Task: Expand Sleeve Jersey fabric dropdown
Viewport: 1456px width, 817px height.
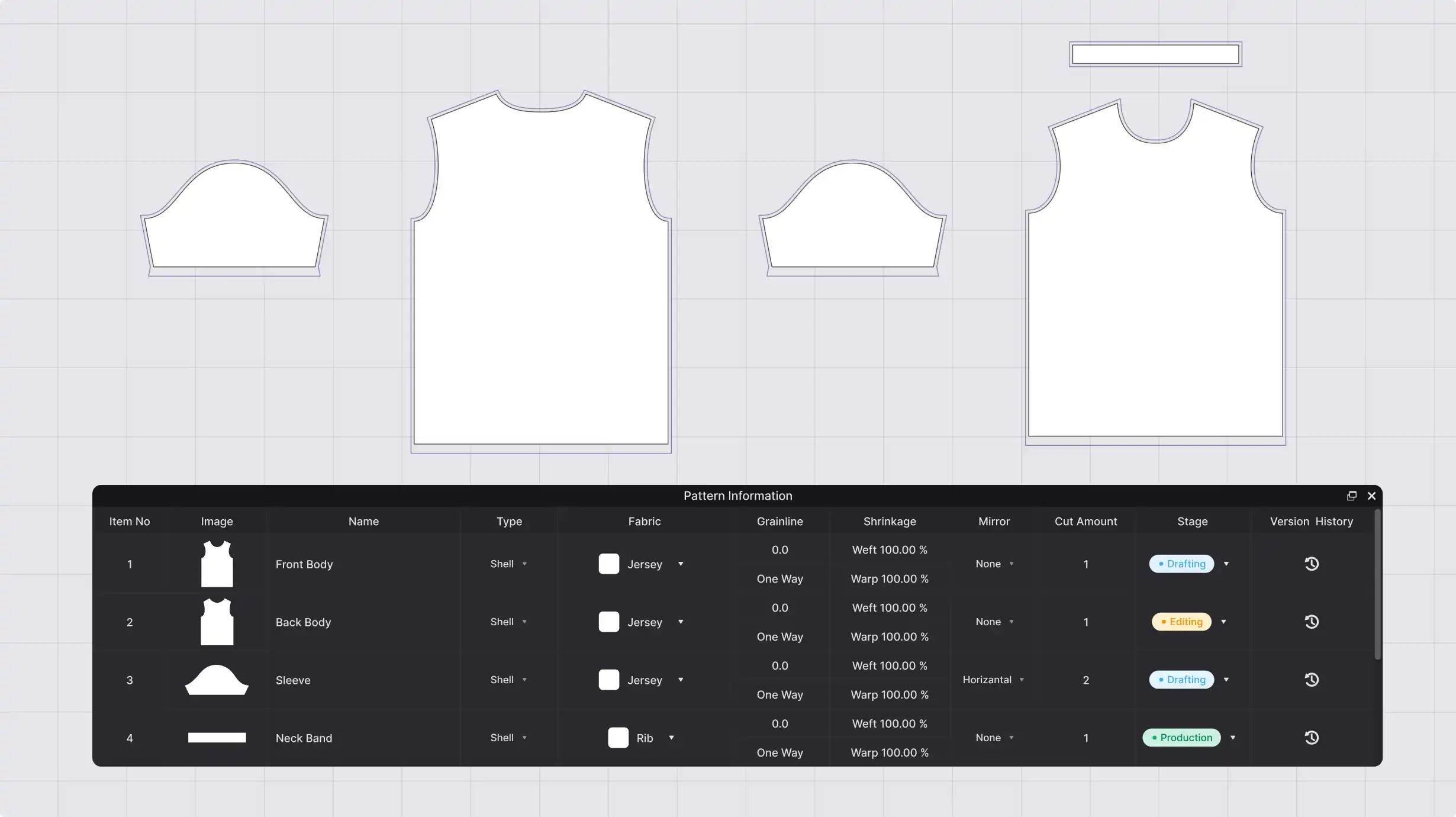Action: [x=681, y=680]
